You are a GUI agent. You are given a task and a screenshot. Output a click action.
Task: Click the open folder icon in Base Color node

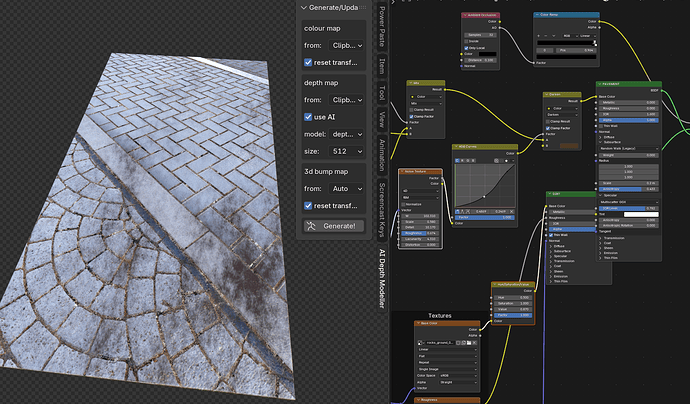pyautogui.click(x=469, y=342)
